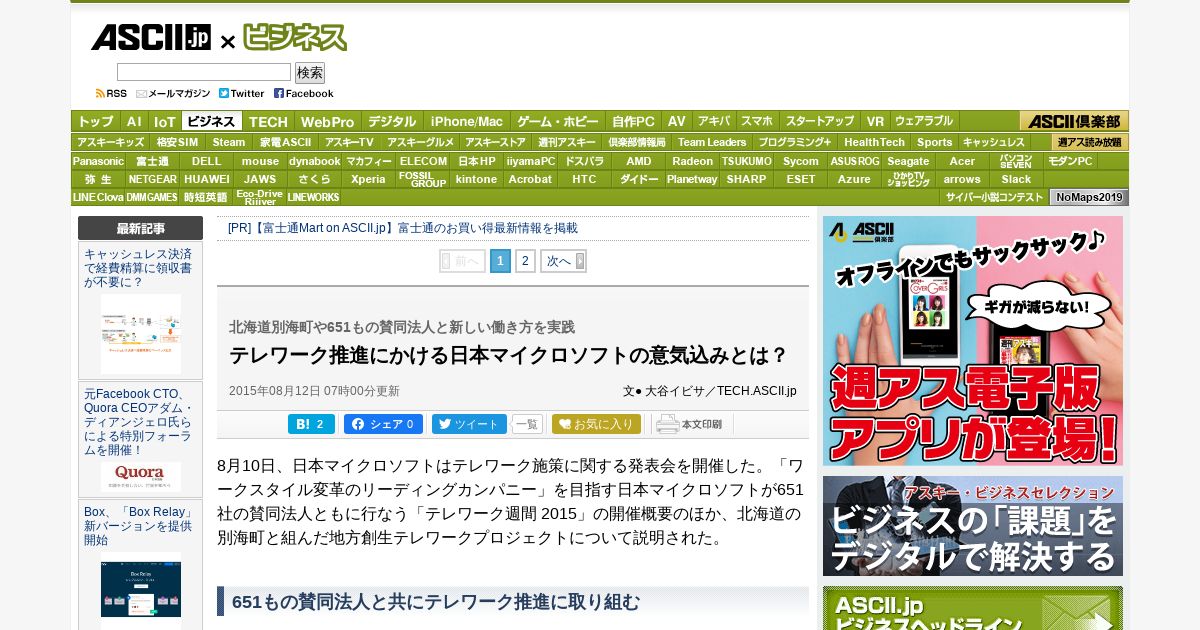This screenshot has width=1200, height=630.
Task: Open the HealthTech sub-menu link
Action: click(x=874, y=142)
